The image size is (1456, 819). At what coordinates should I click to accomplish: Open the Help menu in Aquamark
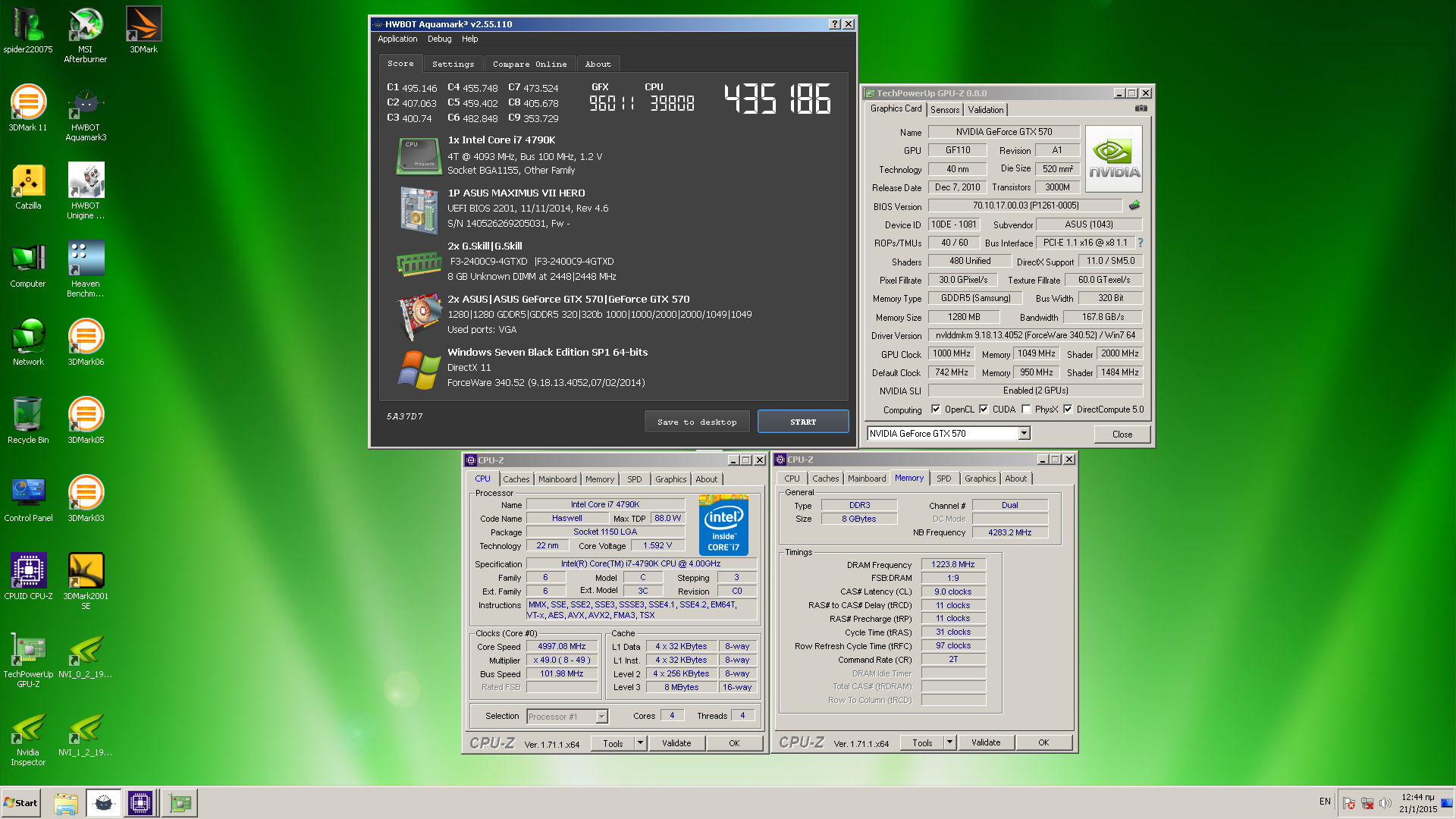tap(469, 39)
